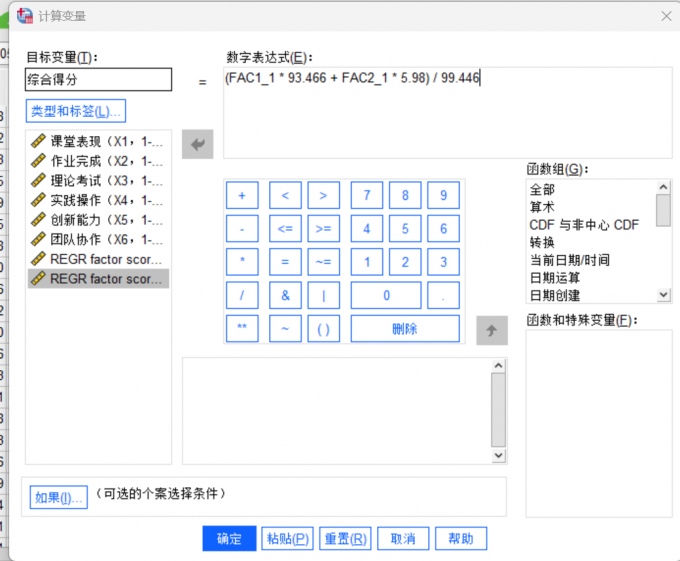Click the decimal point key

443,295
